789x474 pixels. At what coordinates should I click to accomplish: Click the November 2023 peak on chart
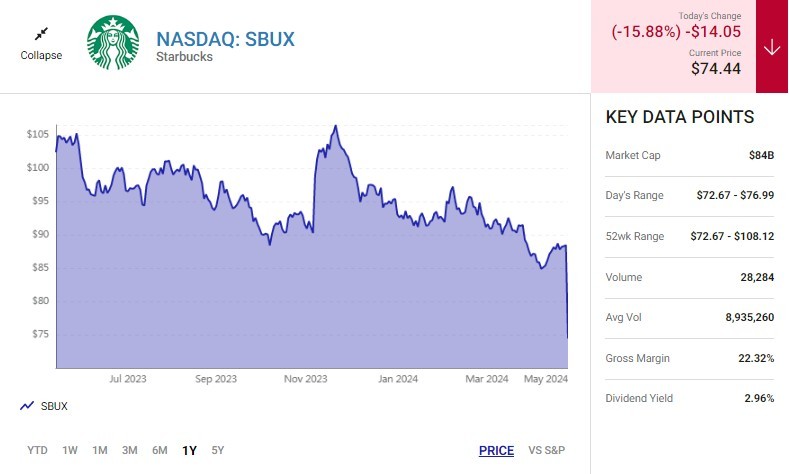(335, 127)
